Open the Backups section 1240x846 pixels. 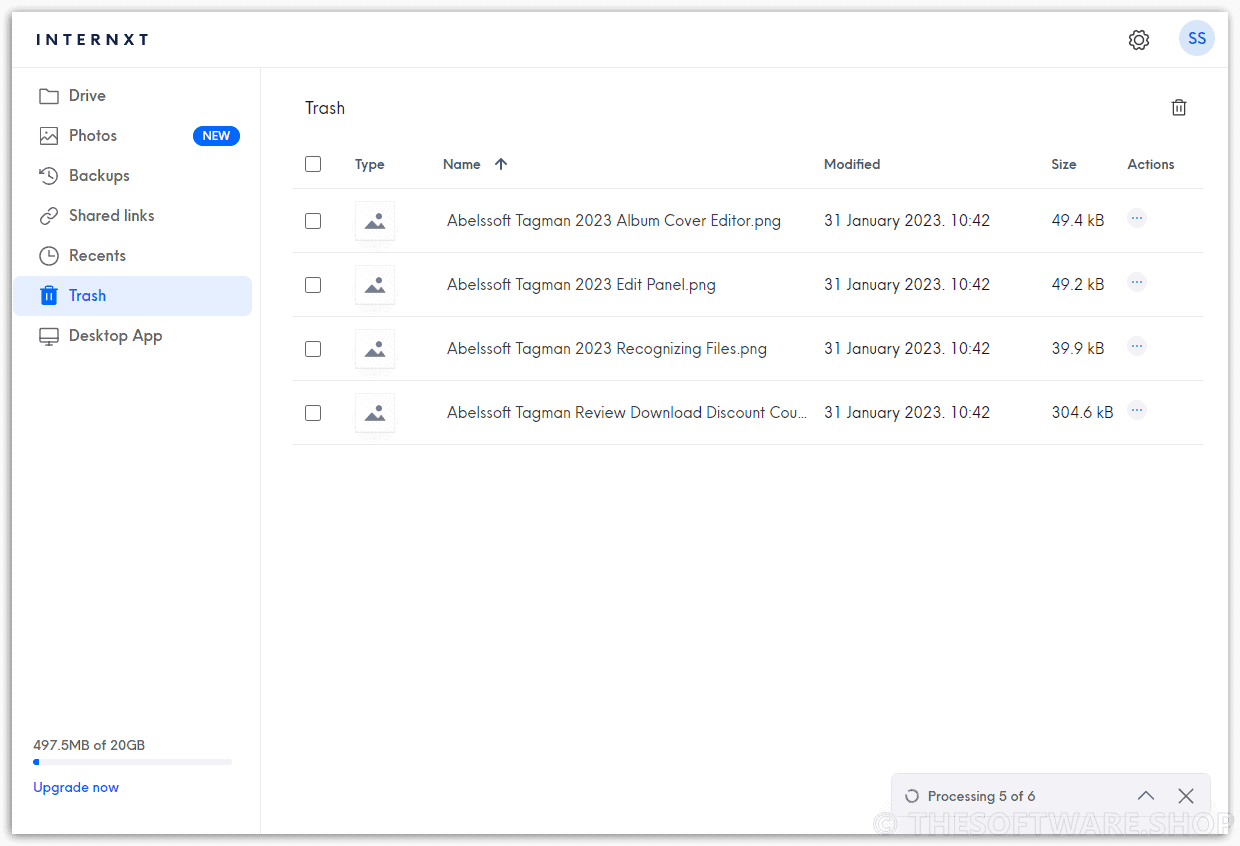click(132, 176)
